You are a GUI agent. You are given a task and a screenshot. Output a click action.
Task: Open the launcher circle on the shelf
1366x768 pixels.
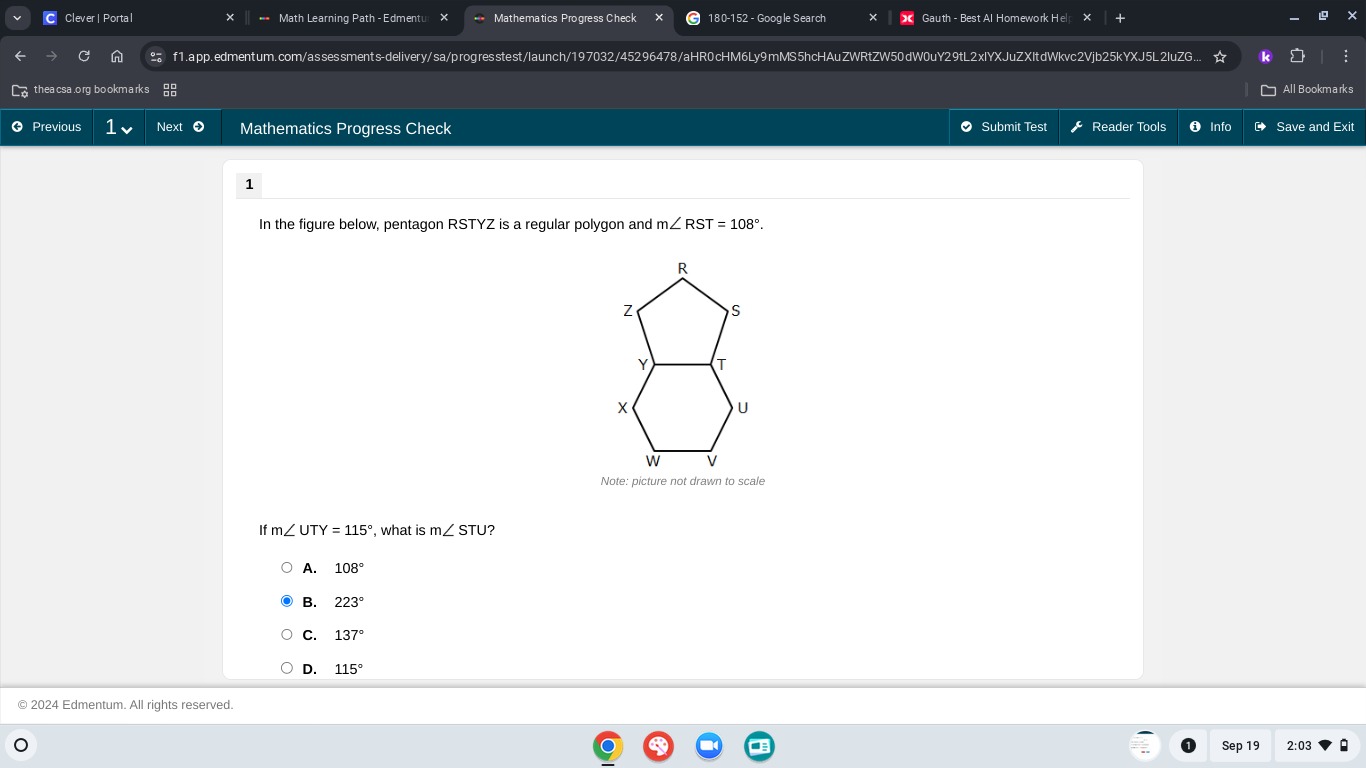click(x=21, y=745)
